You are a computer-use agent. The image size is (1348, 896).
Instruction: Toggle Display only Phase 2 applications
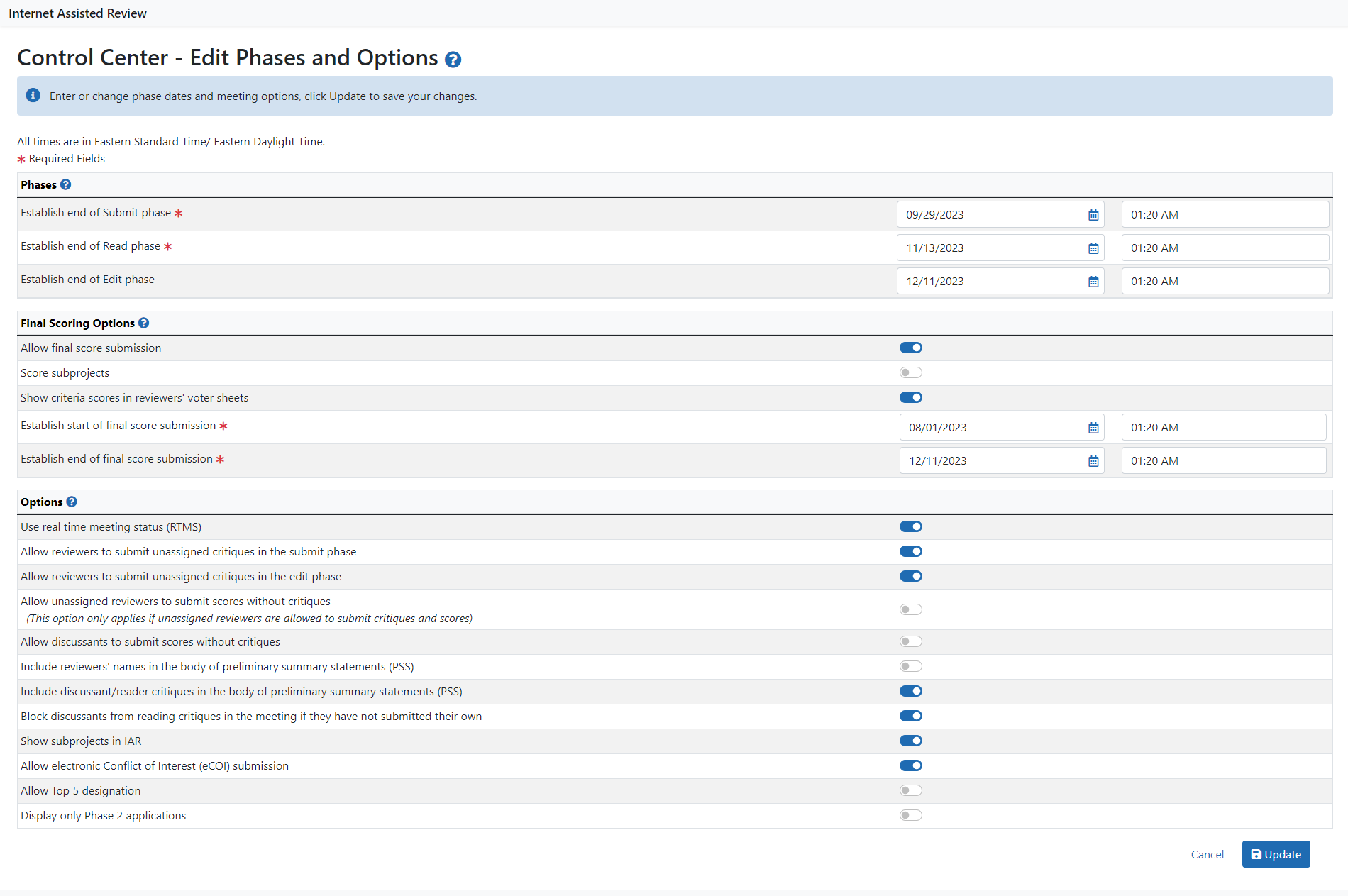click(911, 815)
